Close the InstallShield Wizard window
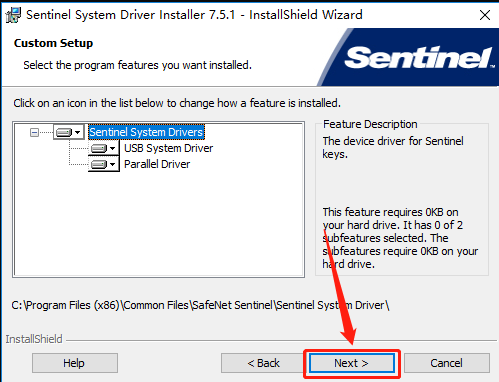Image resolution: width=499 pixels, height=382 pixels. tap(485, 15)
